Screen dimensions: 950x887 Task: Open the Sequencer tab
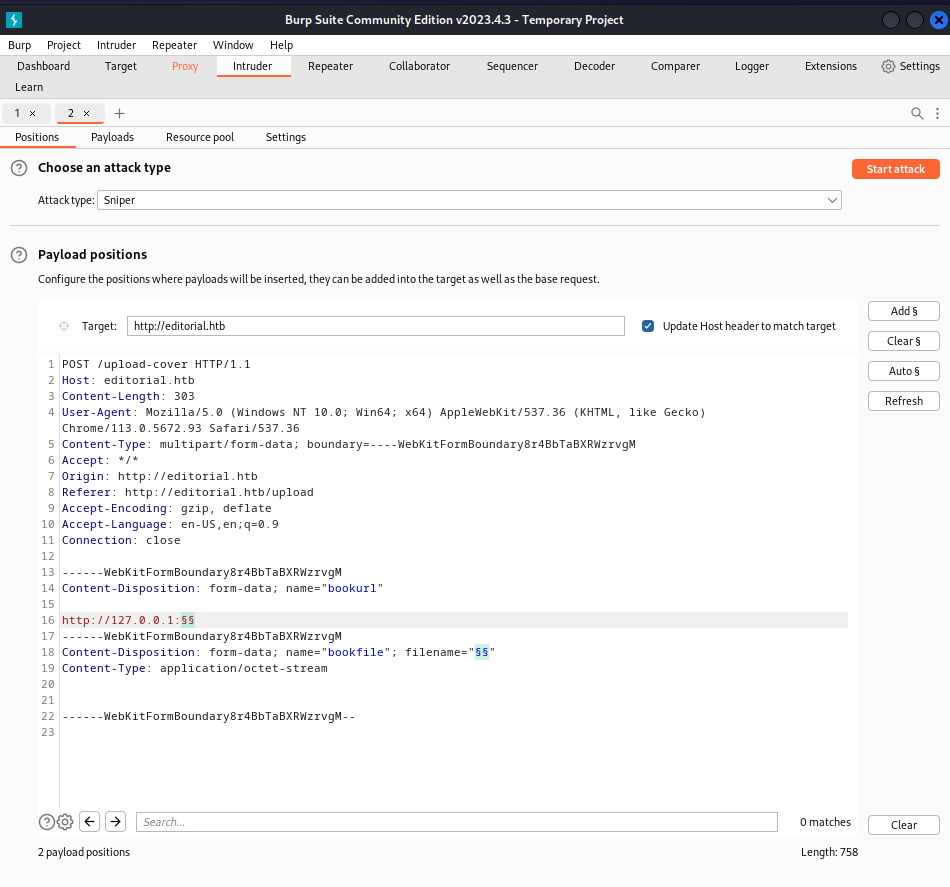click(512, 66)
